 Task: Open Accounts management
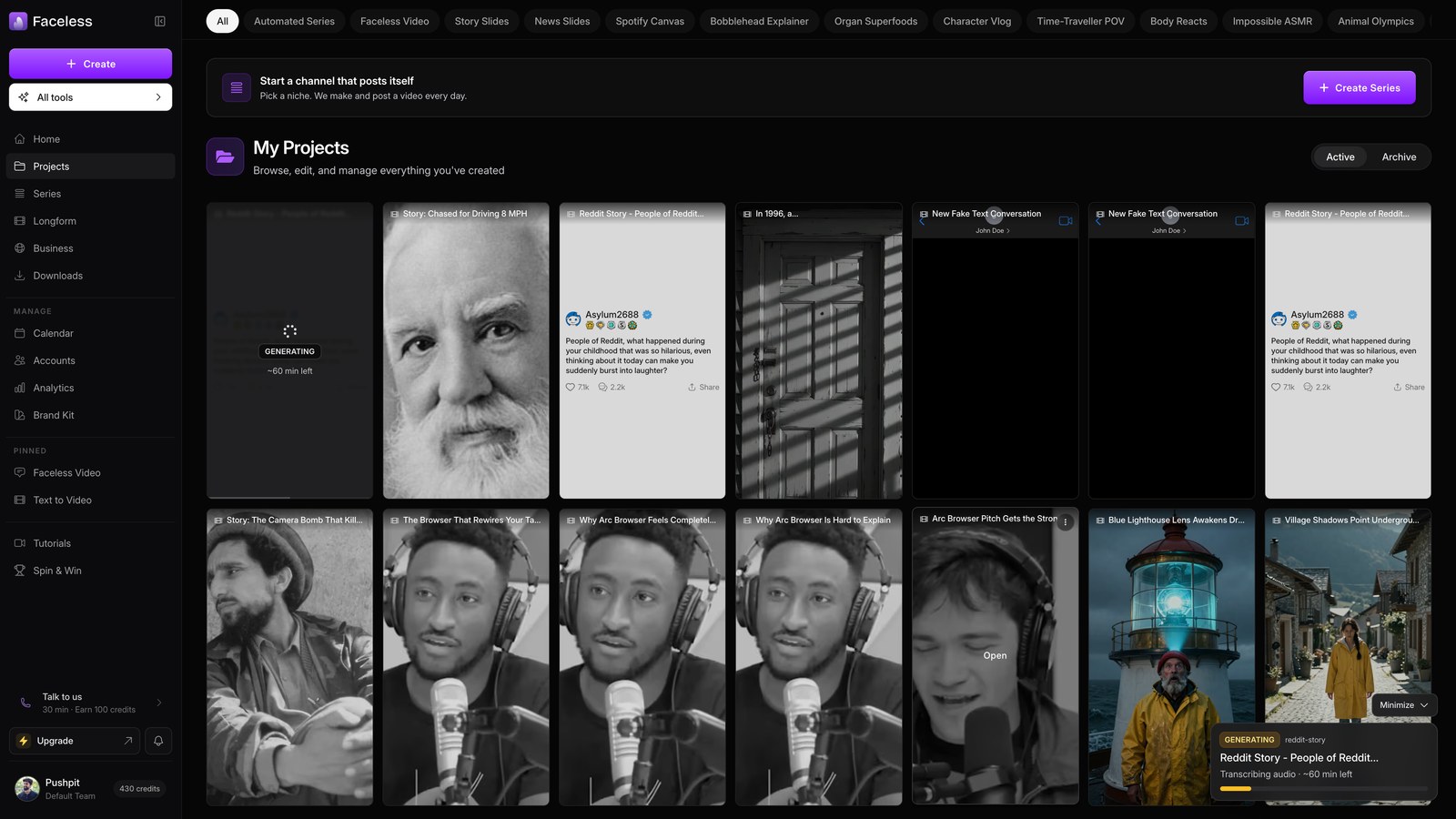(91, 360)
